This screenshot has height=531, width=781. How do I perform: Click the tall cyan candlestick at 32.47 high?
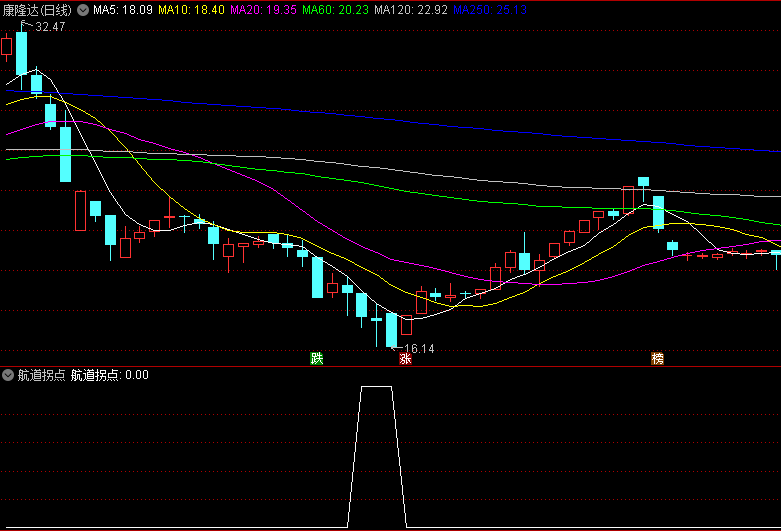21,54
